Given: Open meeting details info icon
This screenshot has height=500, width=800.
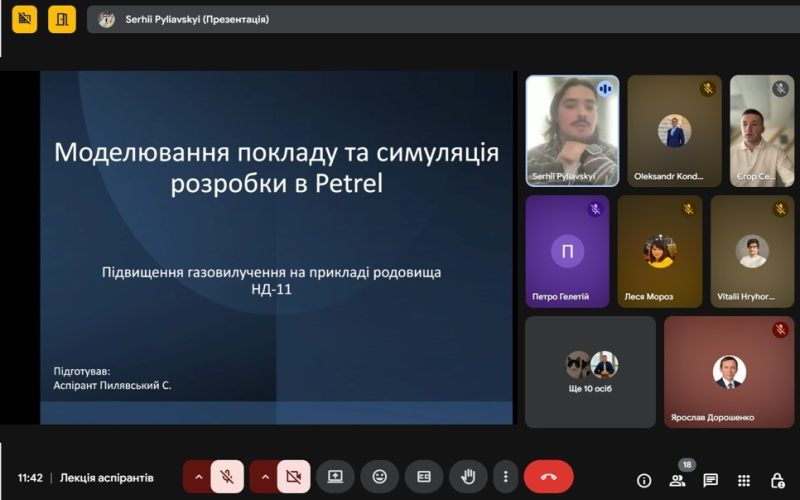Looking at the screenshot, I should (x=644, y=480).
